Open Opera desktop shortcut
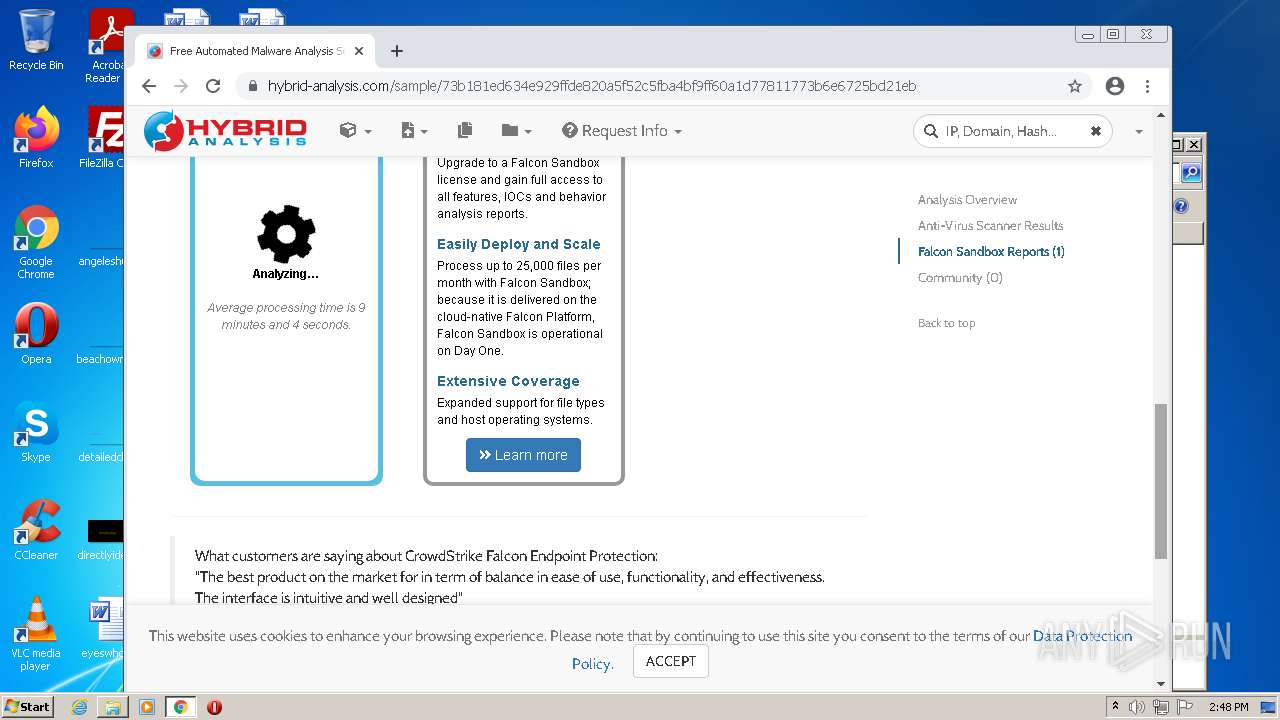1280x720 pixels. tap(36, 334)
